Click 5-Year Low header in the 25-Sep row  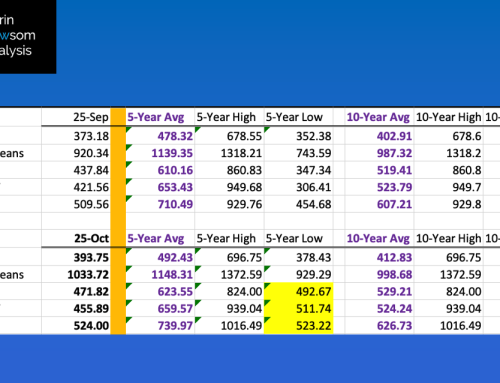pos(299,117)
